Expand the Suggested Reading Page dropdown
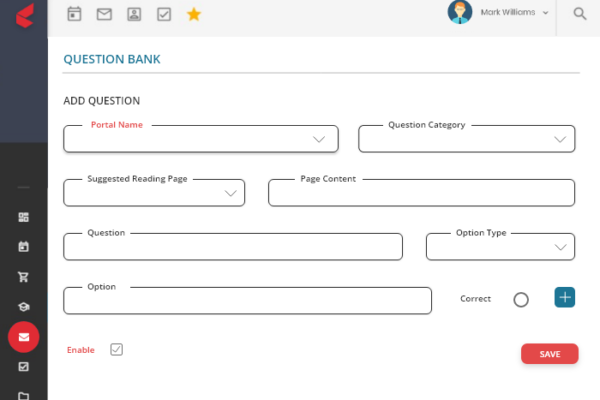600x400 pixels. pos(154,193)
